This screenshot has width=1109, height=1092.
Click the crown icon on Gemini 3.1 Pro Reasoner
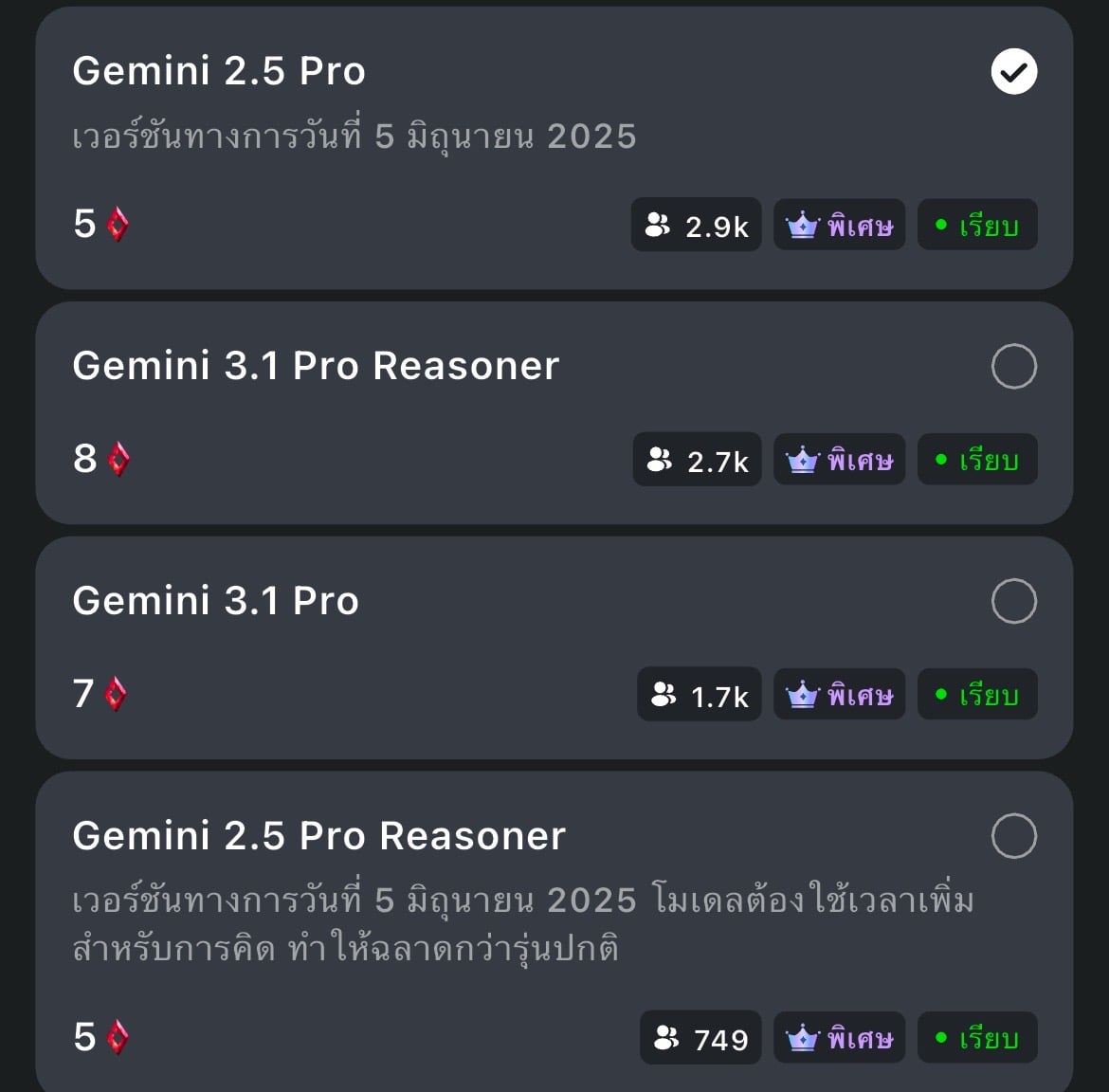coord(803,461)
